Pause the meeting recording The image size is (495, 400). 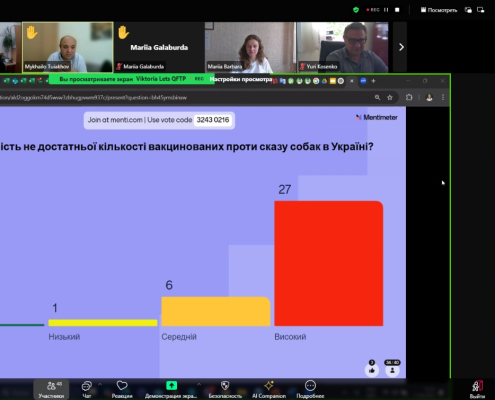[x=386, y=10]
